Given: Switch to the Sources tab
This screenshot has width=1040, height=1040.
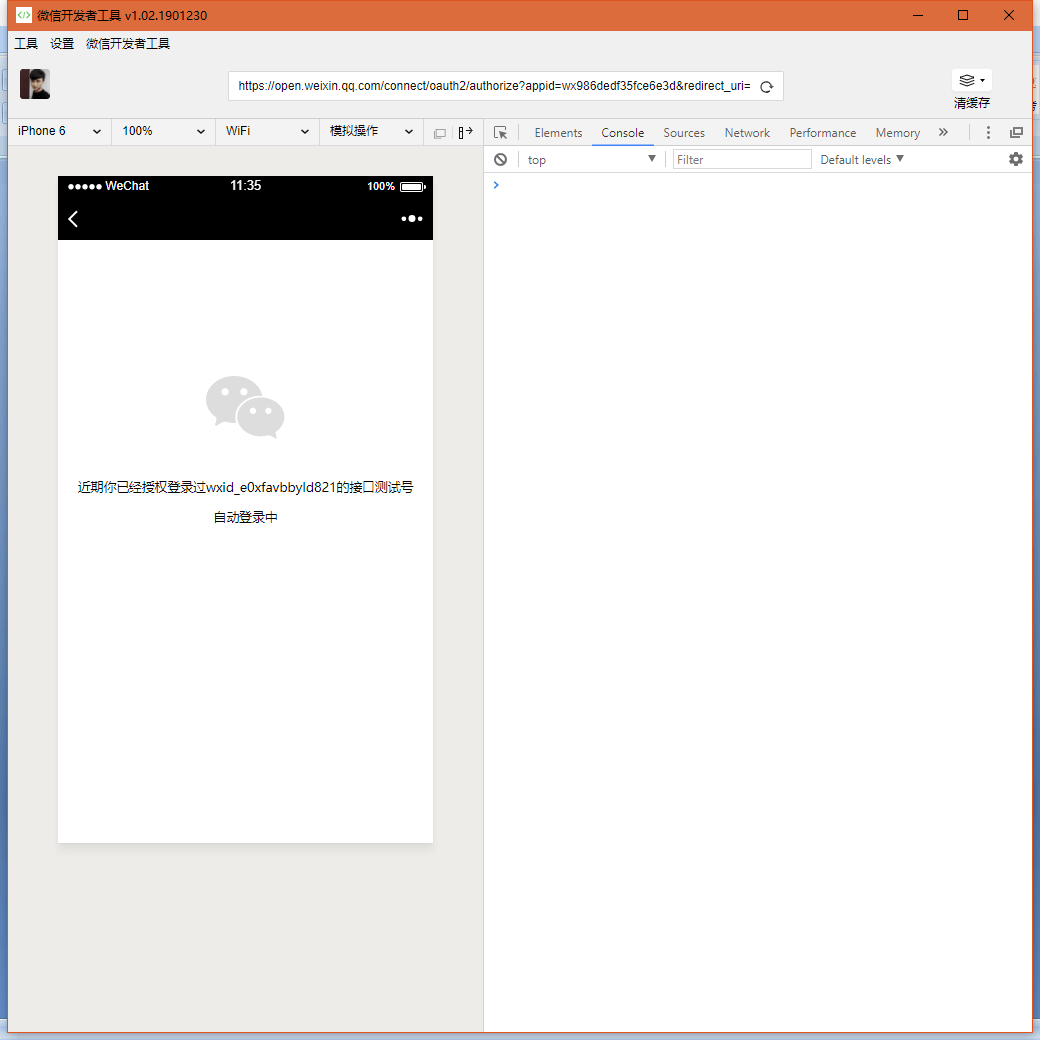Looking at the screenshot, I should [x=684, y=133].
